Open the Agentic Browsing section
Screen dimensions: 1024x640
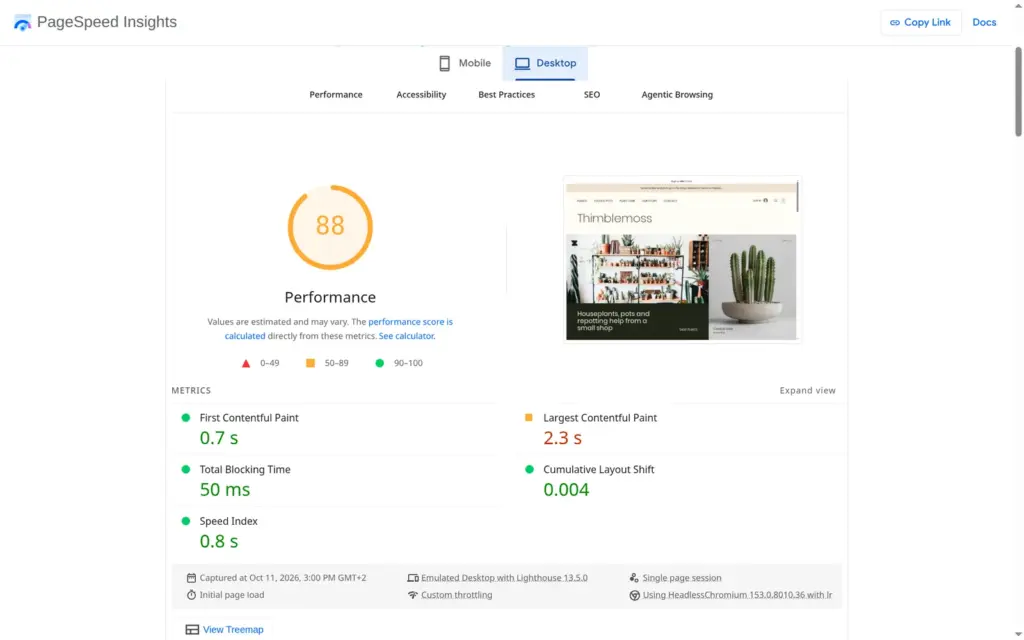coord(677,95)
